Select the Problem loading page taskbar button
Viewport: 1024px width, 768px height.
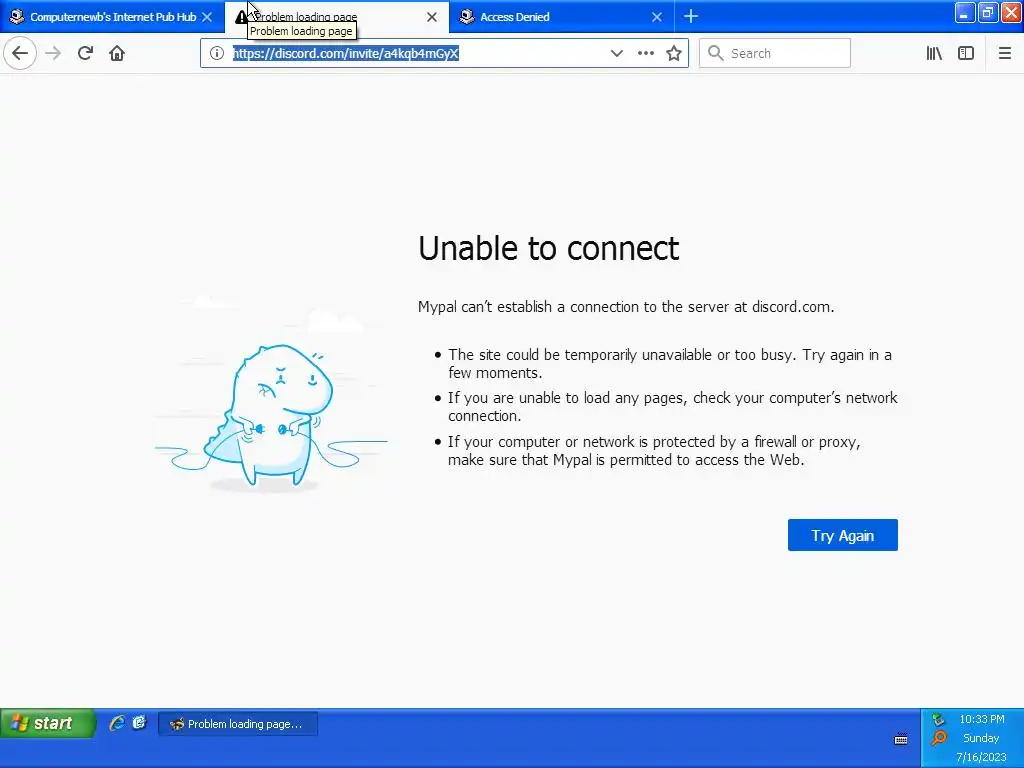(238, 724)
